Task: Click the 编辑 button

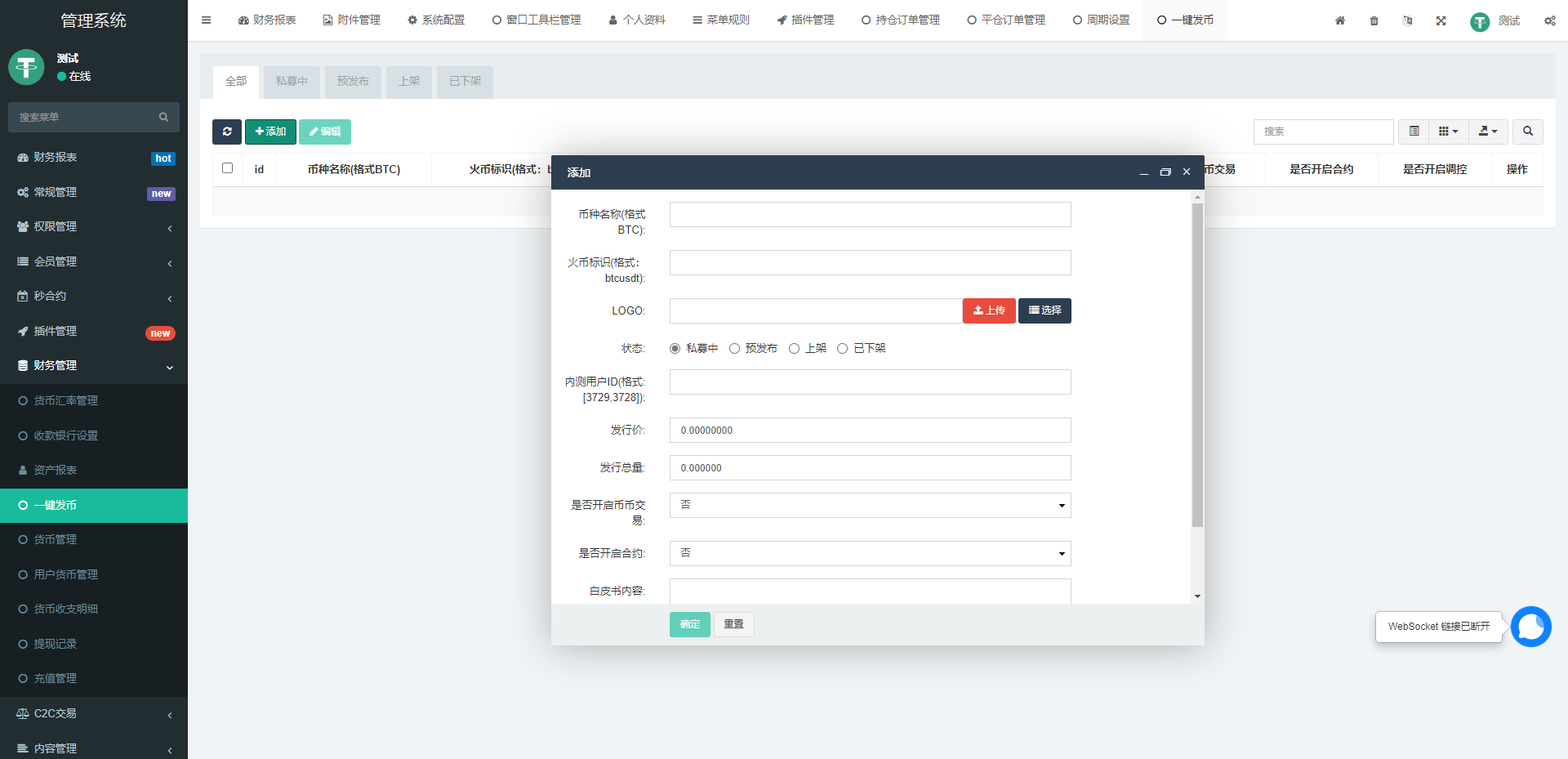Action: tap(325, 132)
